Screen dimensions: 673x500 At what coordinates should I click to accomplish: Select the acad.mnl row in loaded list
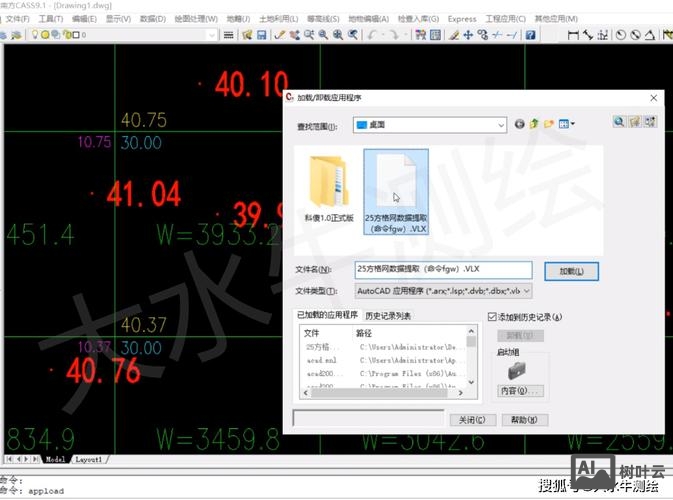[383, 360]
